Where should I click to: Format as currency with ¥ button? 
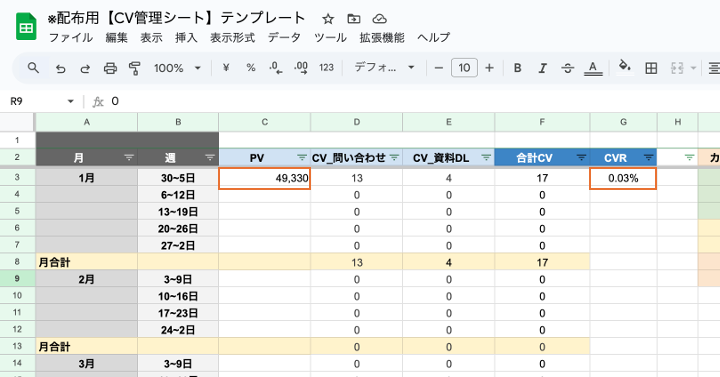pos(225,68)
